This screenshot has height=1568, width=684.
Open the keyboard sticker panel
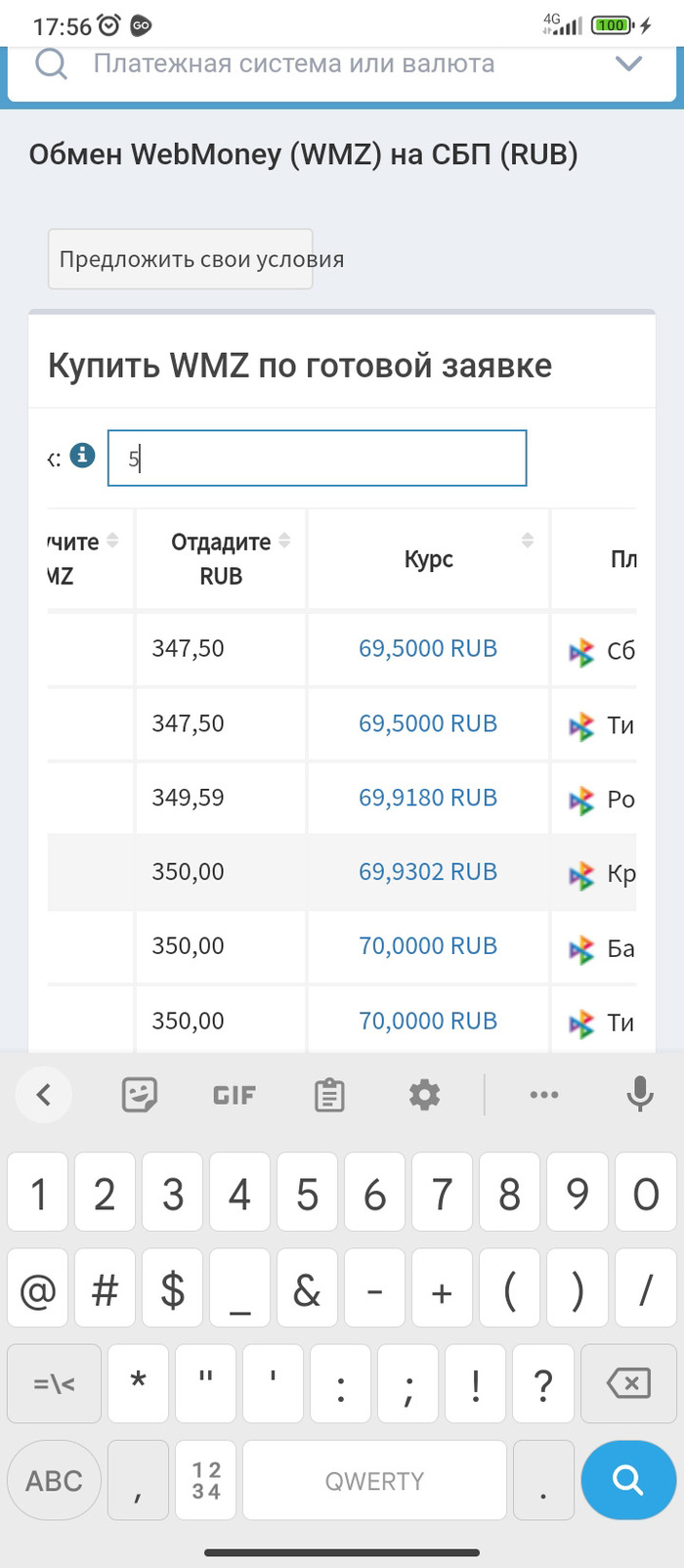pyautogui.click(x=140, y=1095)
